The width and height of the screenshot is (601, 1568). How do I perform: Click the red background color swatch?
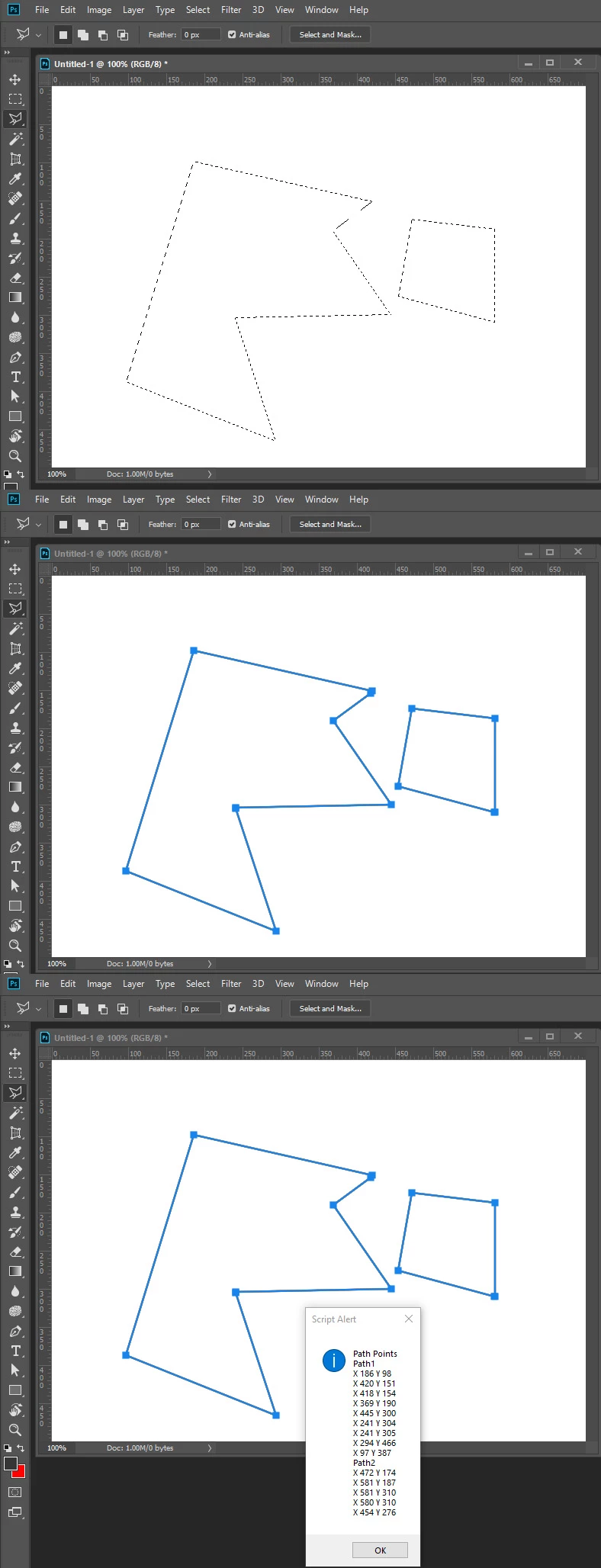(x=21, y=1472)
